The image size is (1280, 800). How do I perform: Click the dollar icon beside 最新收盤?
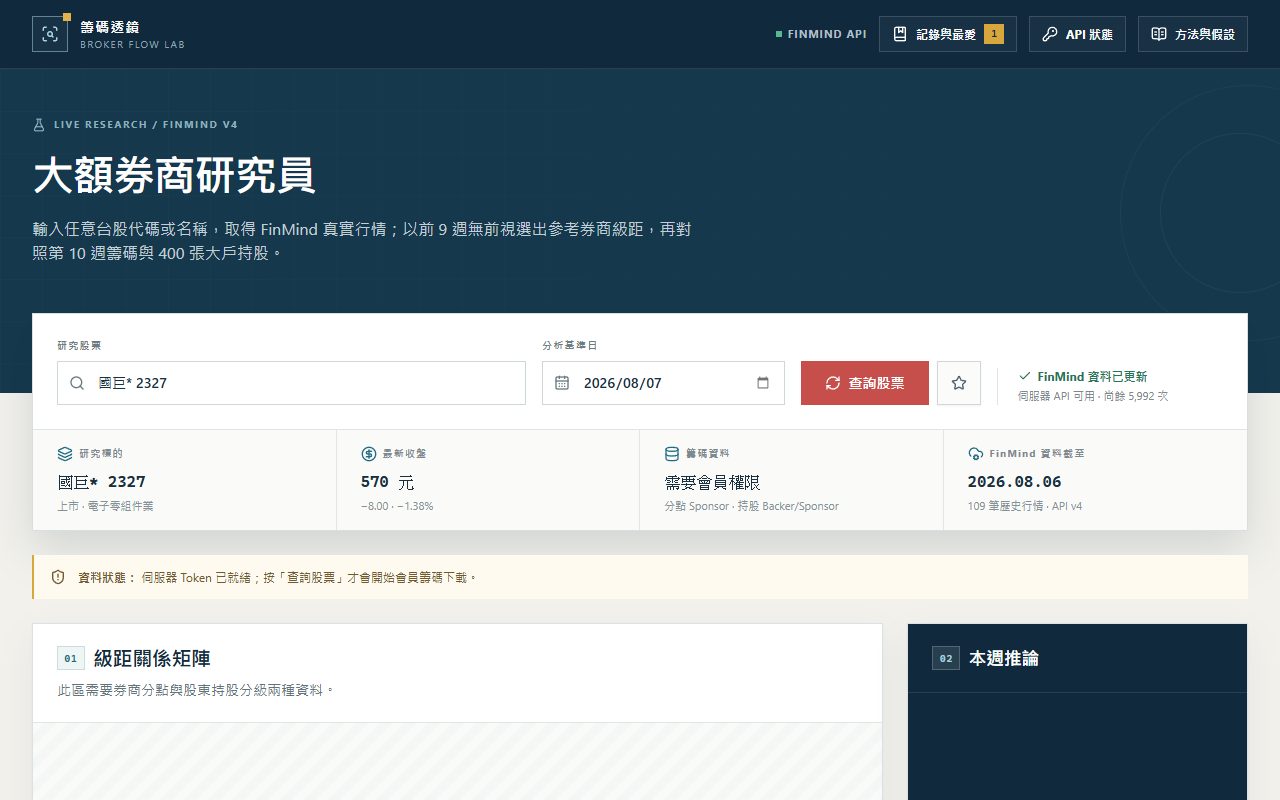coord(368,454)
